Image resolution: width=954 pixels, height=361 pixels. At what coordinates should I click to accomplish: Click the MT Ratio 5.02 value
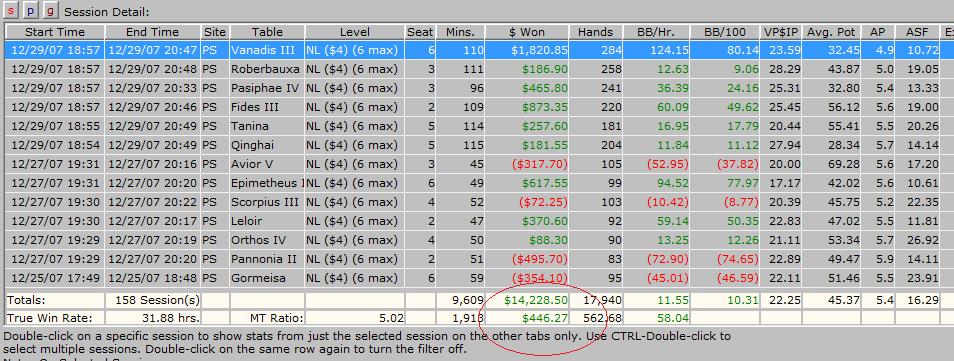click(355, 317)
